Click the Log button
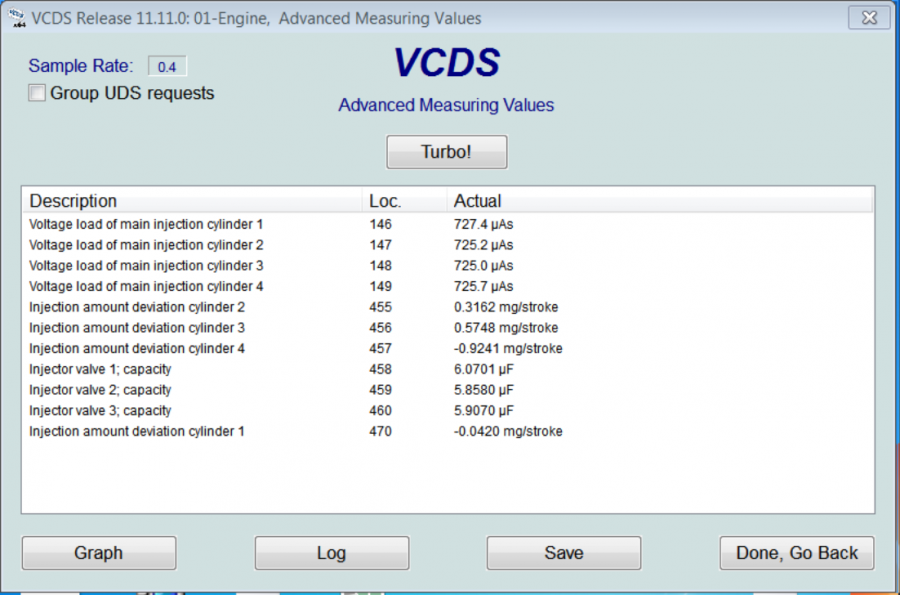 (x=331, y=553)
